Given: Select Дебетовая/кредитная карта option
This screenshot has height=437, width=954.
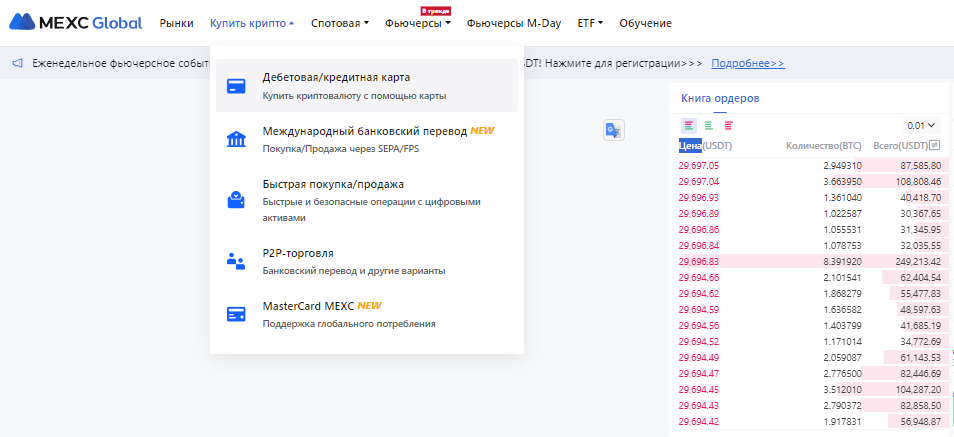Looking at the screenshot, I should 367,86.
